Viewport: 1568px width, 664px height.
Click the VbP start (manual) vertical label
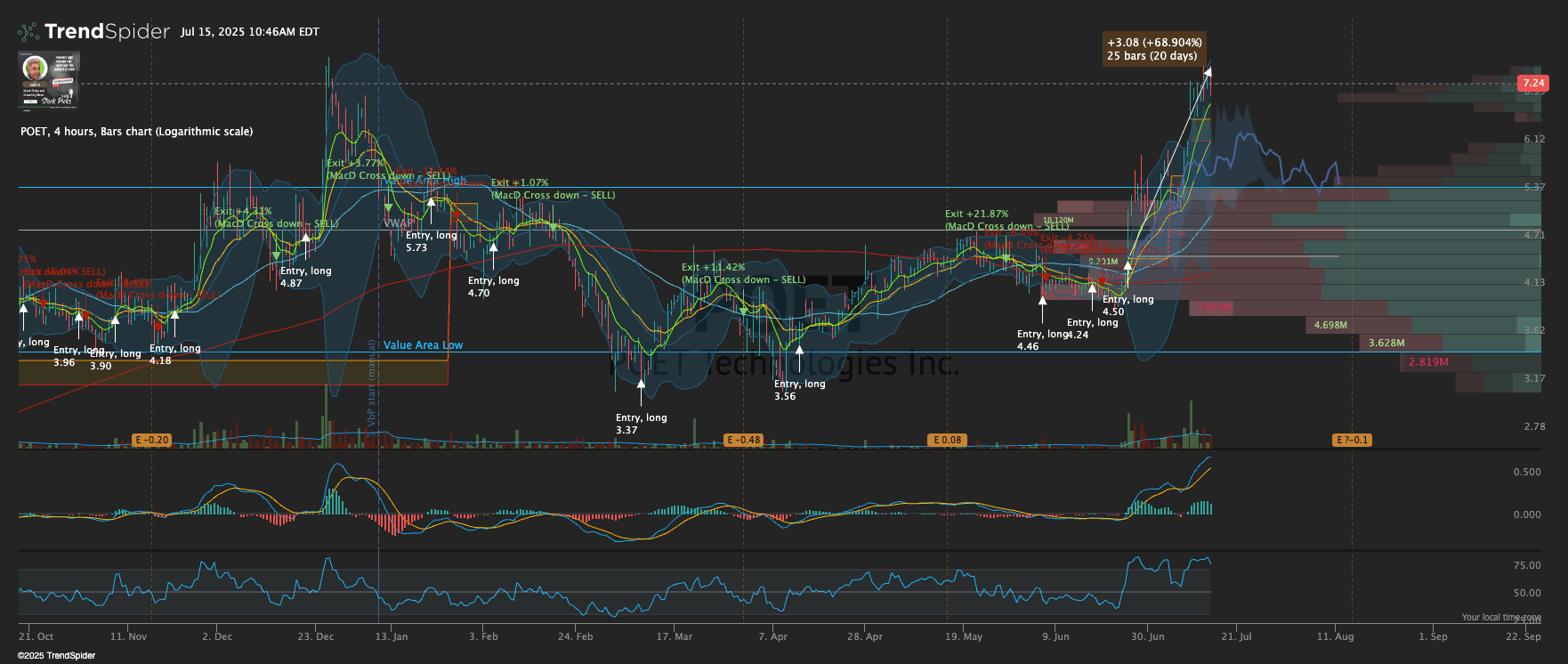pos(372,384)
